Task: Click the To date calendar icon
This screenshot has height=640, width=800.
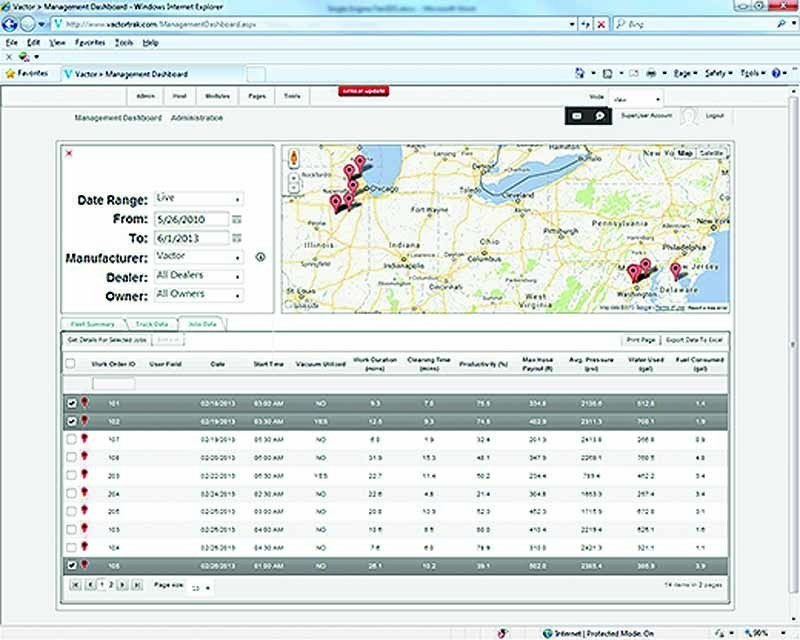Action: coord(237,238)
